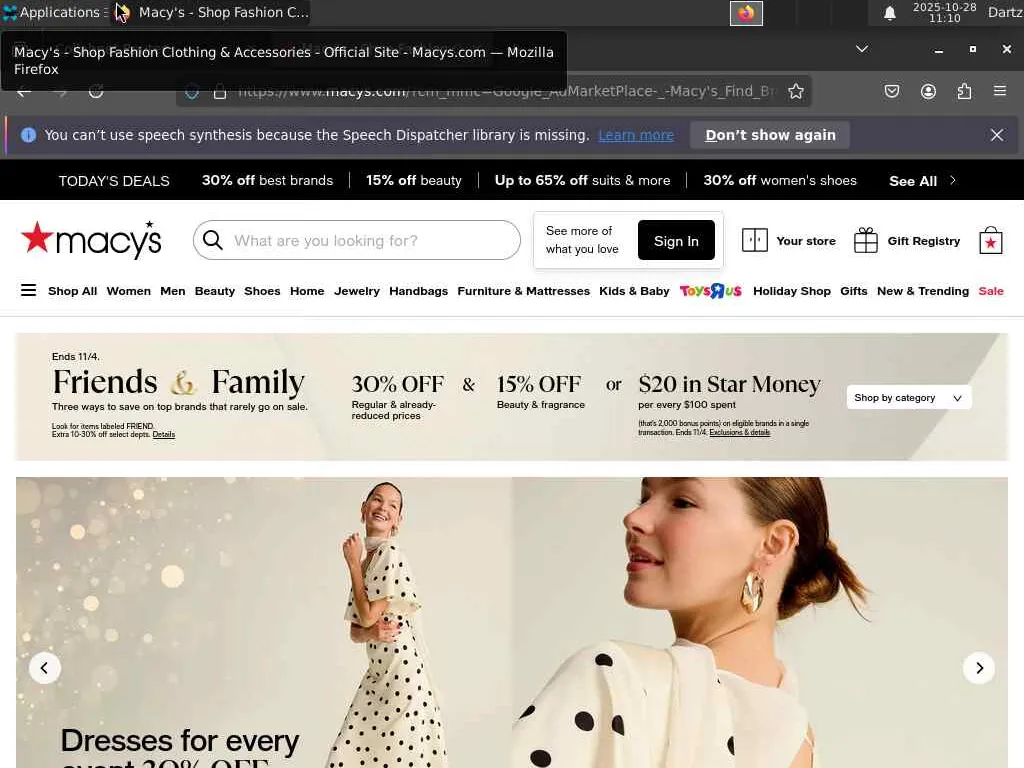1024x768 pixels.
Task: Click the page reload icon
Action: tap(96, 91)
